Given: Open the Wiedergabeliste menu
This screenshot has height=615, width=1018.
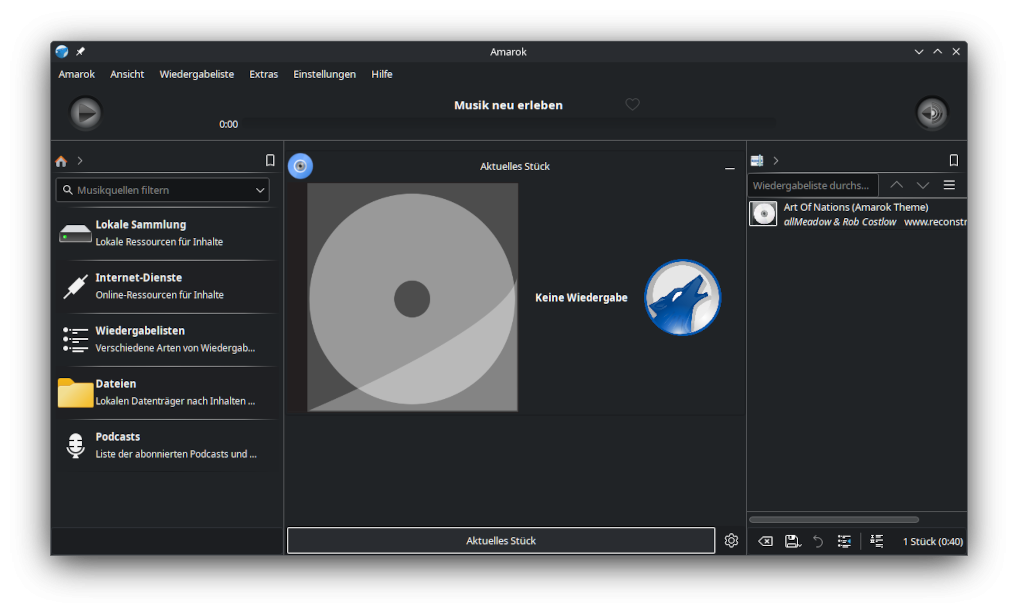Looking at the screenshot, I should click(196, 74).
